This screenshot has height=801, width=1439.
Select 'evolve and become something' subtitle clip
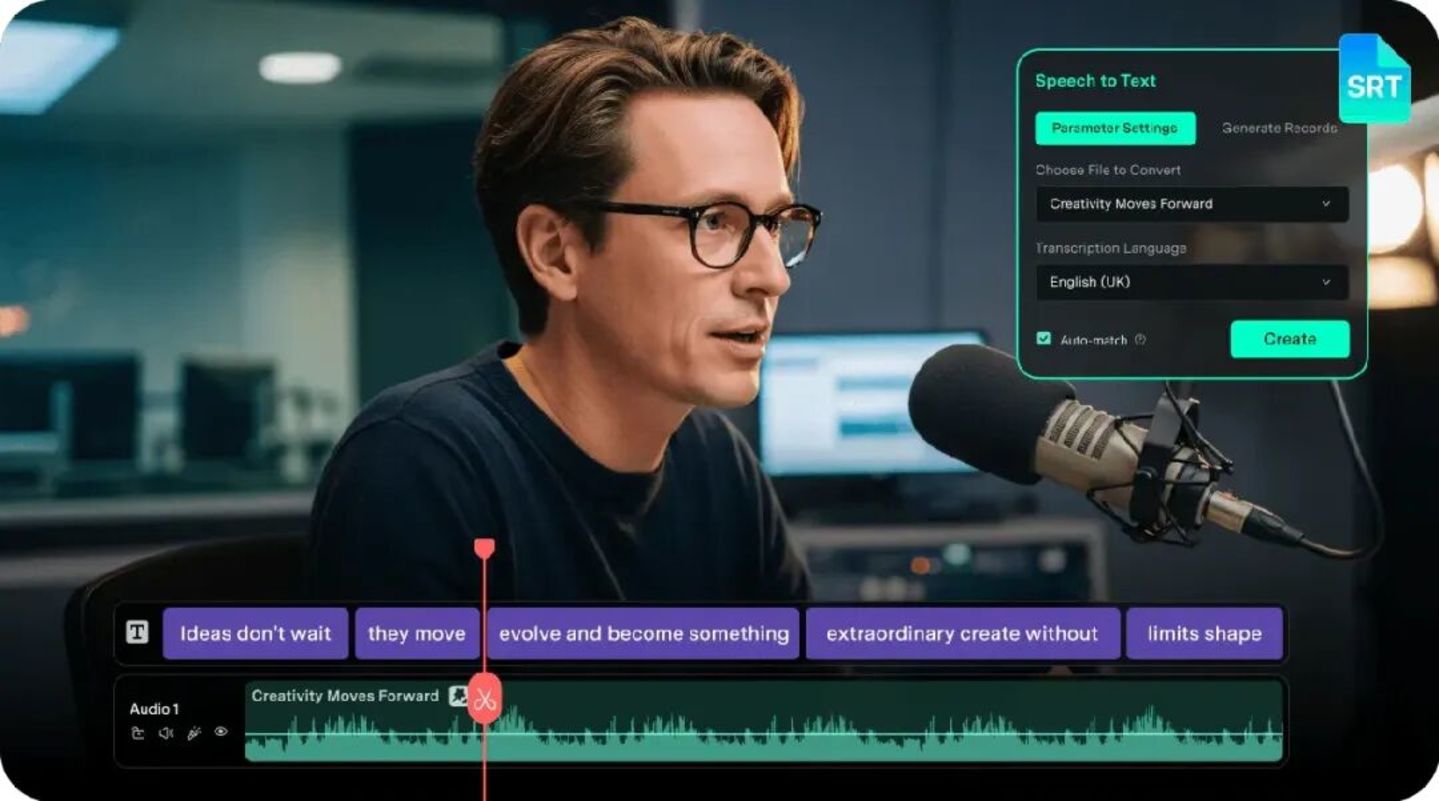click(x=644, y=634)
